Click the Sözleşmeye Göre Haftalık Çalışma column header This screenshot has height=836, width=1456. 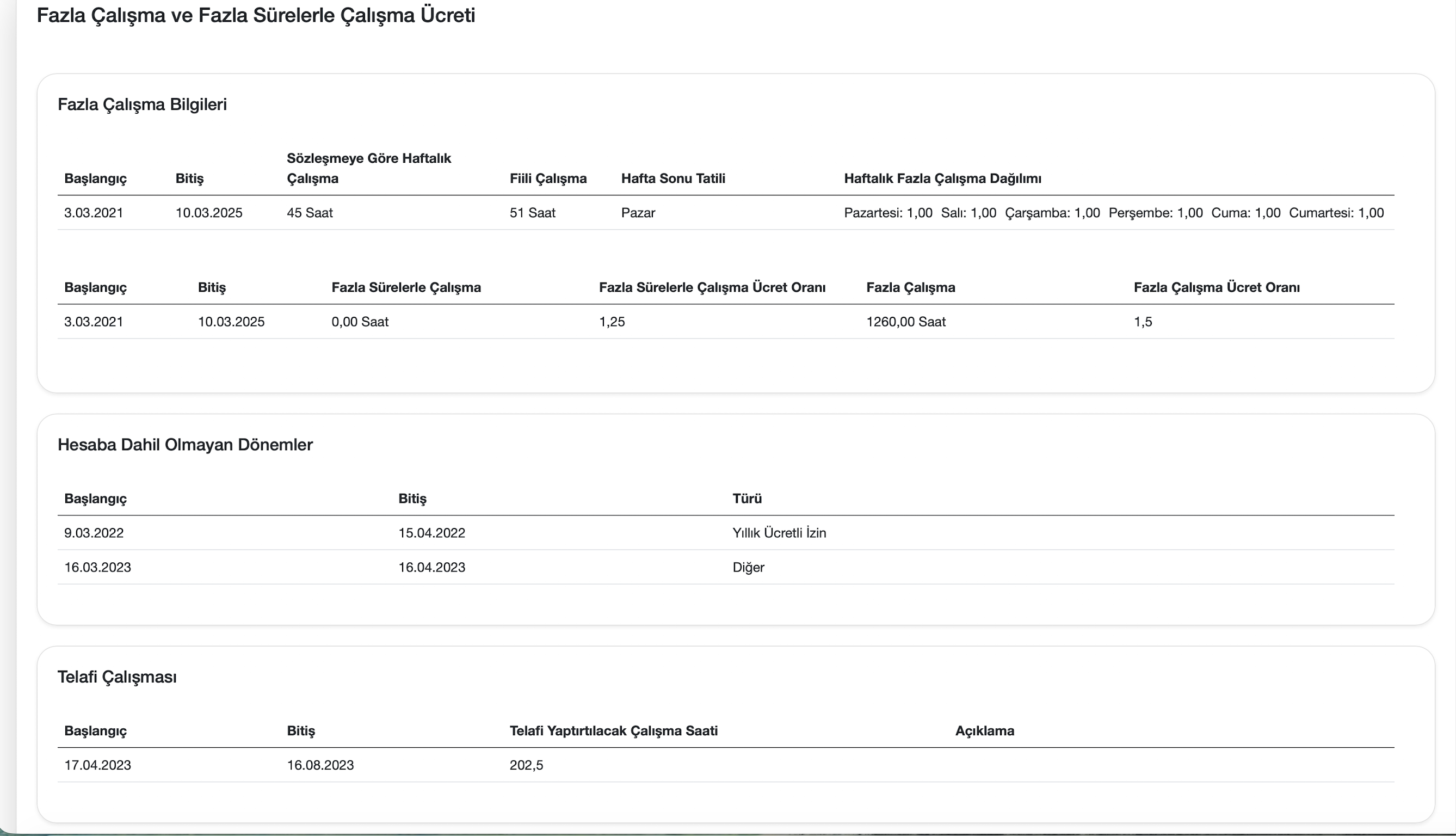tap(368, 168)
